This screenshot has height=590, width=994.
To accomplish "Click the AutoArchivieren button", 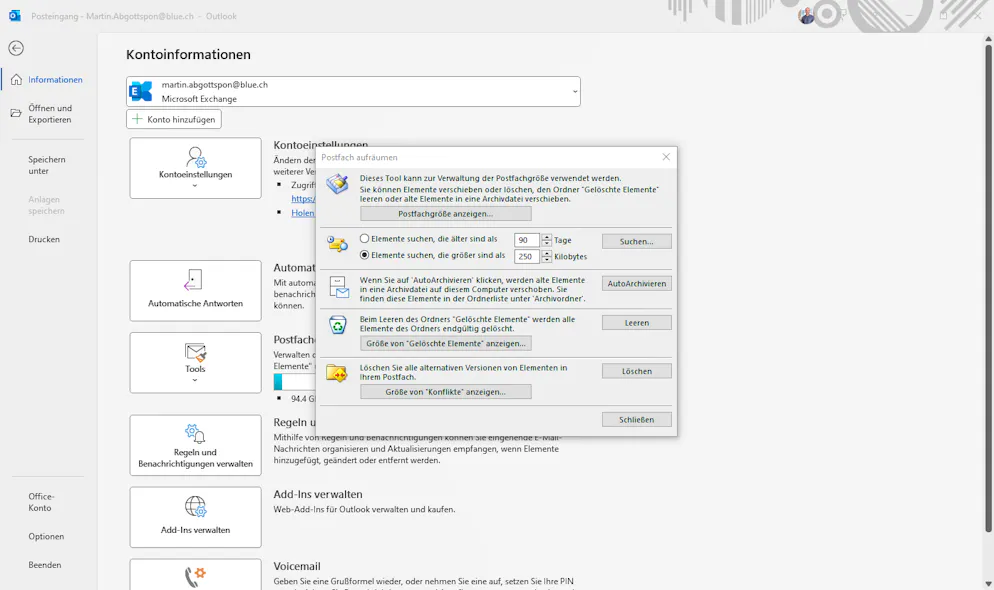I will pyautogui.click(x=636, y=284).
